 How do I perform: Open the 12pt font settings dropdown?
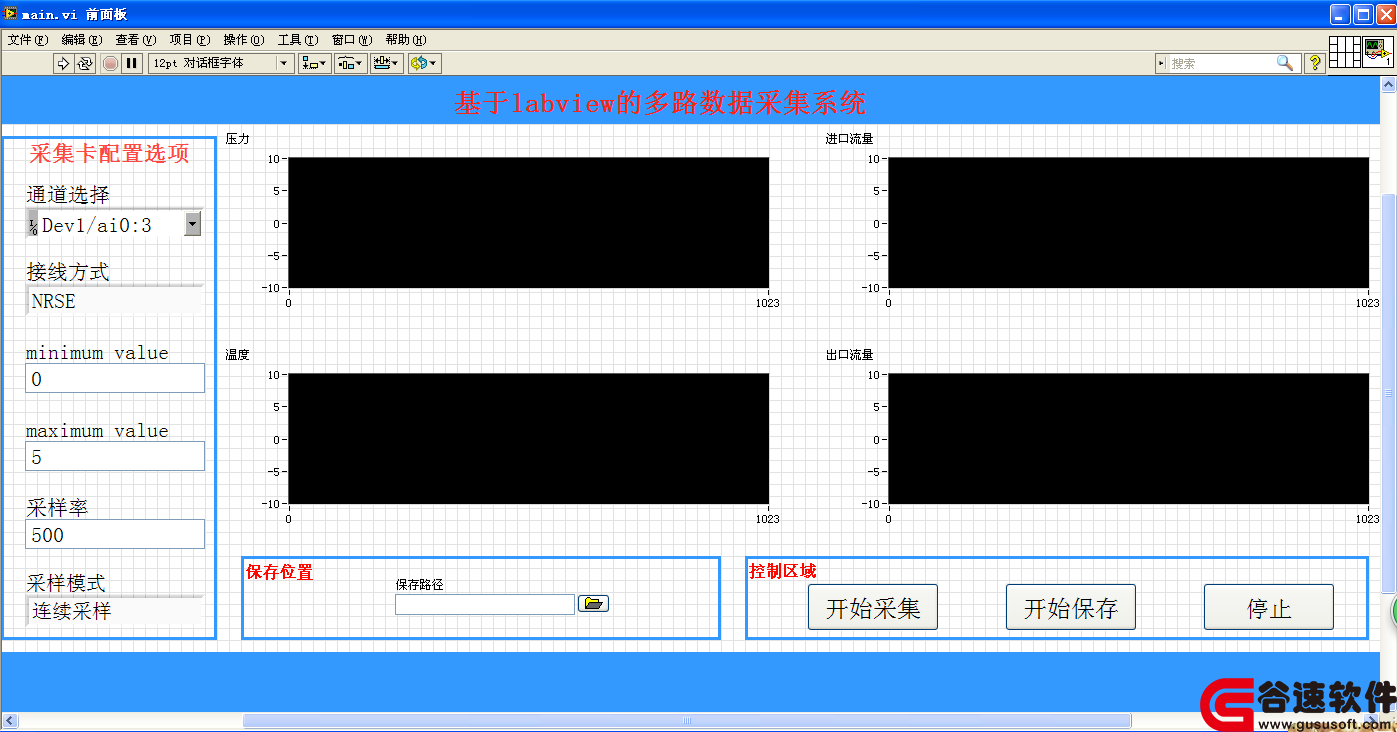coord(221,63)
